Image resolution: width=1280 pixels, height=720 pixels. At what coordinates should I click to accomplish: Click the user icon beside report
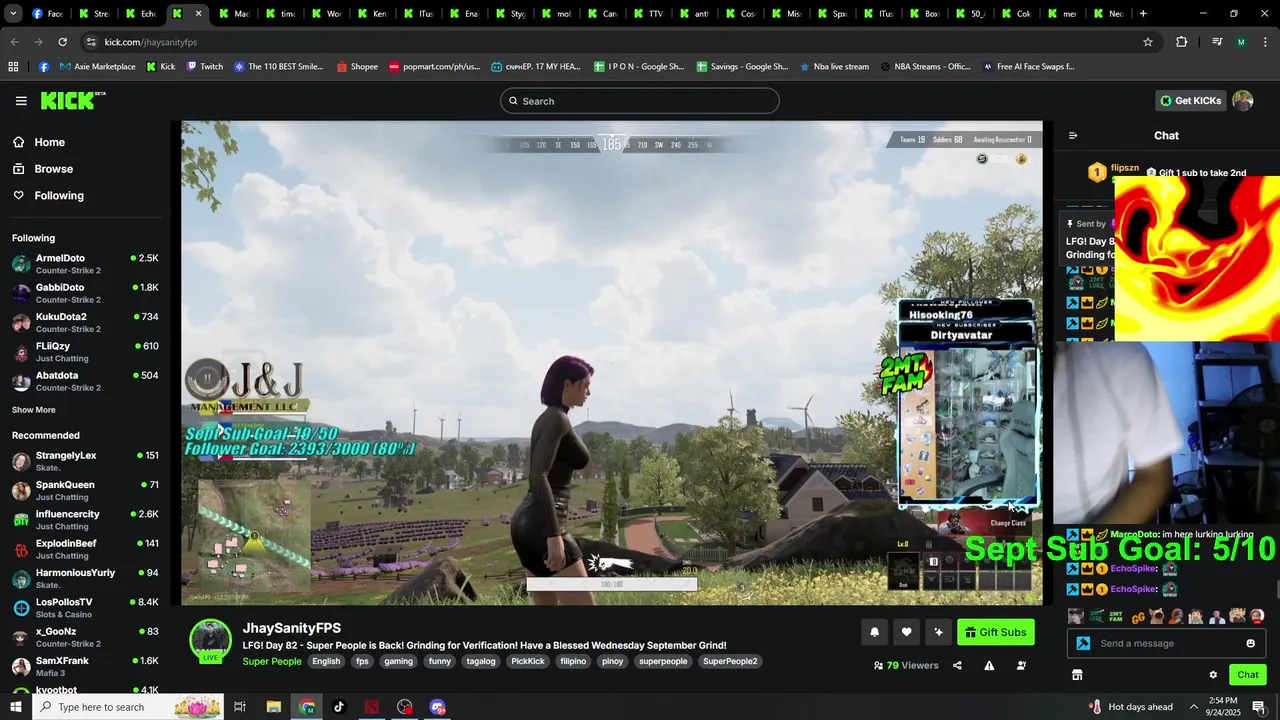click(x=1021, y=665)
